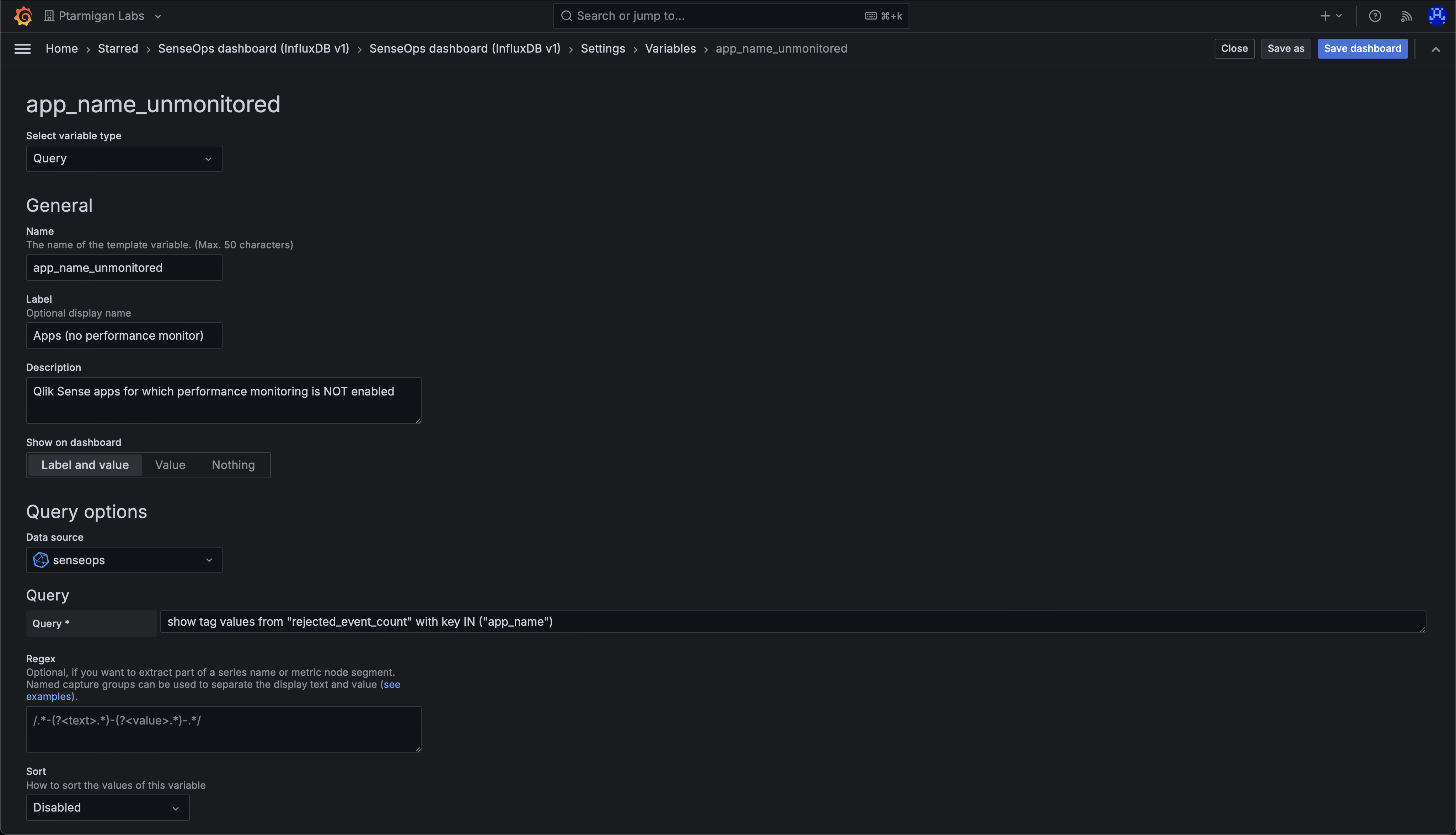The image size is (1456, 835).
Task: Open the Sort dropdown showing Disabled
Action: coord(107,807)
